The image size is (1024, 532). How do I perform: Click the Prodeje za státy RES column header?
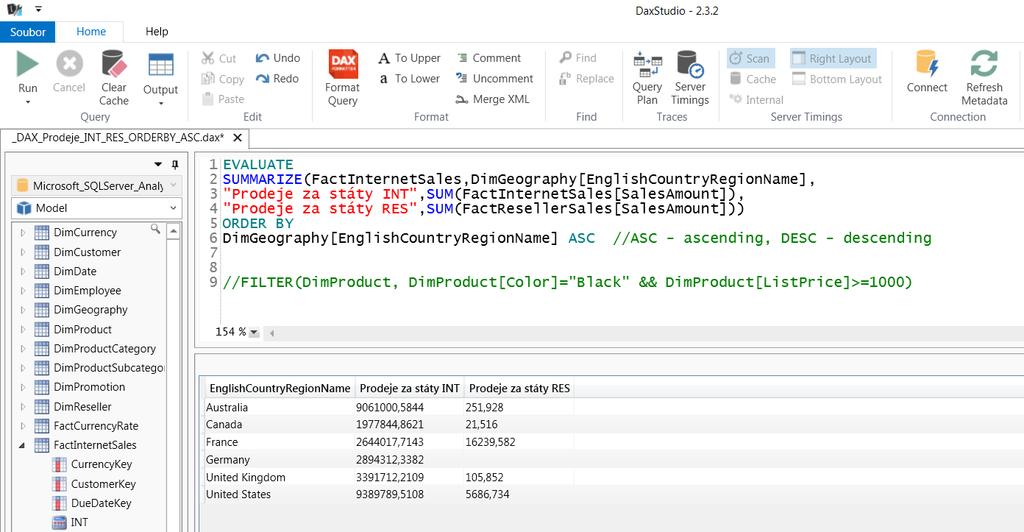pyautogui.click(x=519, y=388)
